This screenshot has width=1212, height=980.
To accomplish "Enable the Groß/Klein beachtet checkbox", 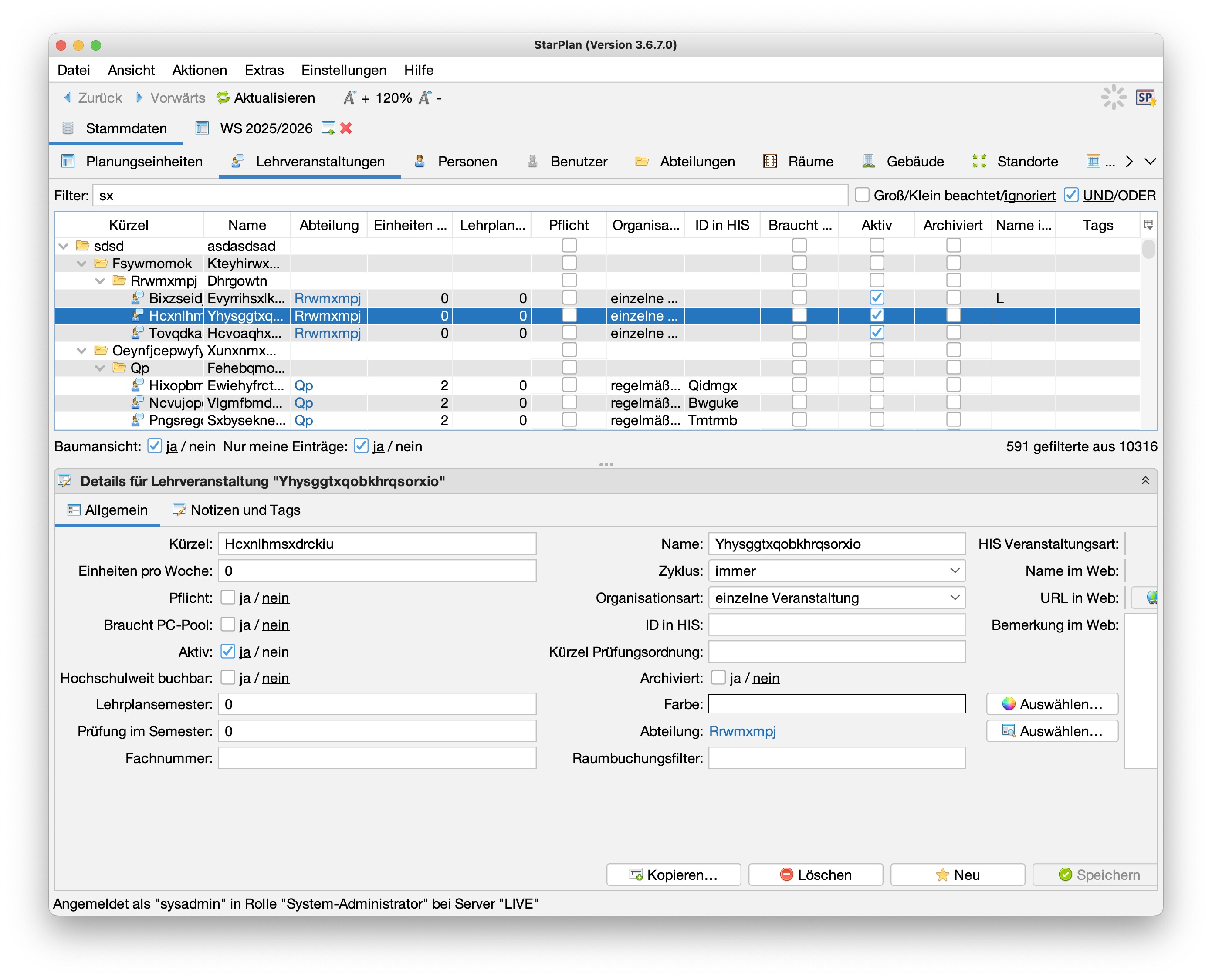I will pos(862,195).
